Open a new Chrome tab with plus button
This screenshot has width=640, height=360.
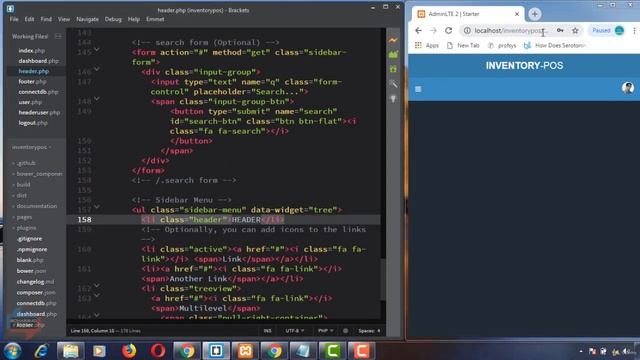[534, 14]
